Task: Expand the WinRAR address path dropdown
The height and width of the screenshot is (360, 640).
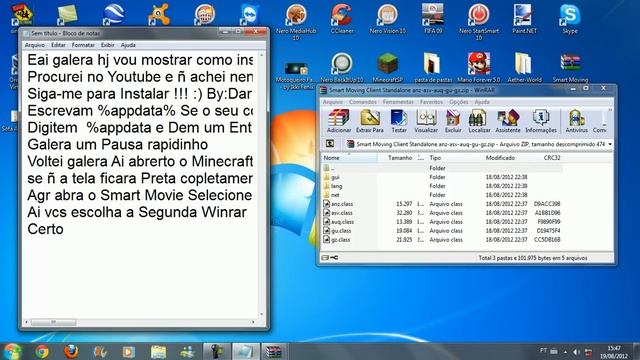Action: tap(610, 144)
